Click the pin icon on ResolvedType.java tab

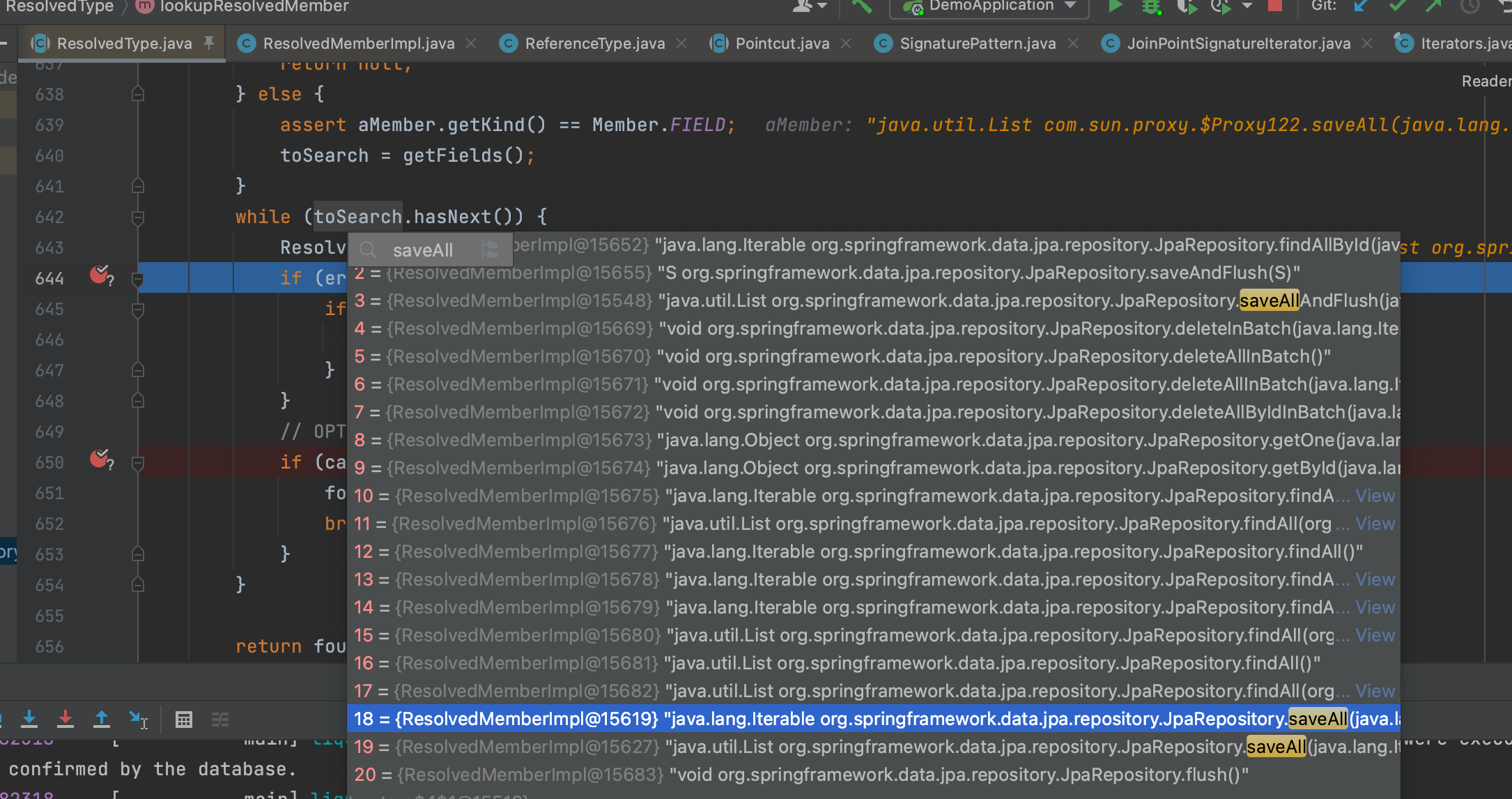209,43
